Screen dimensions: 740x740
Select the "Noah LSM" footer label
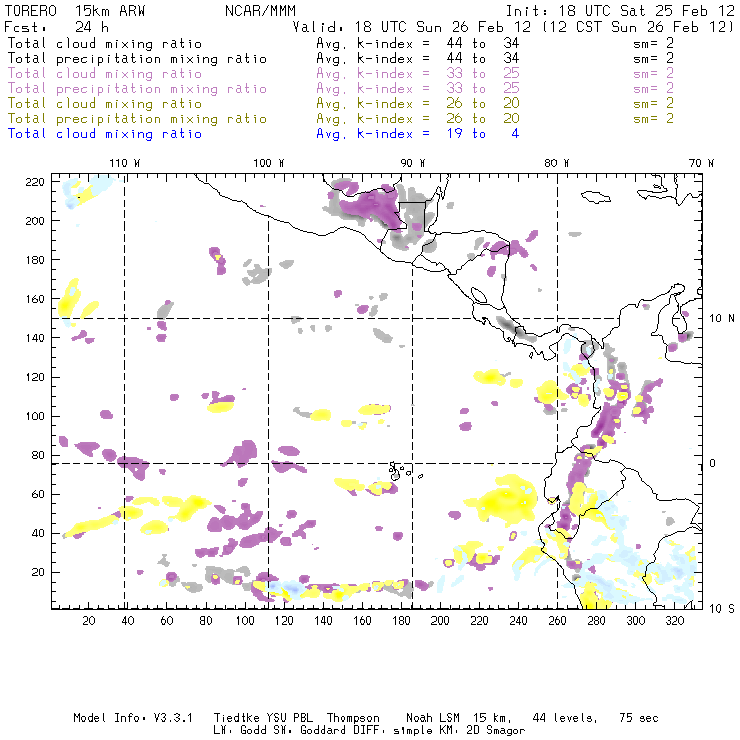[x=433, y=718]
